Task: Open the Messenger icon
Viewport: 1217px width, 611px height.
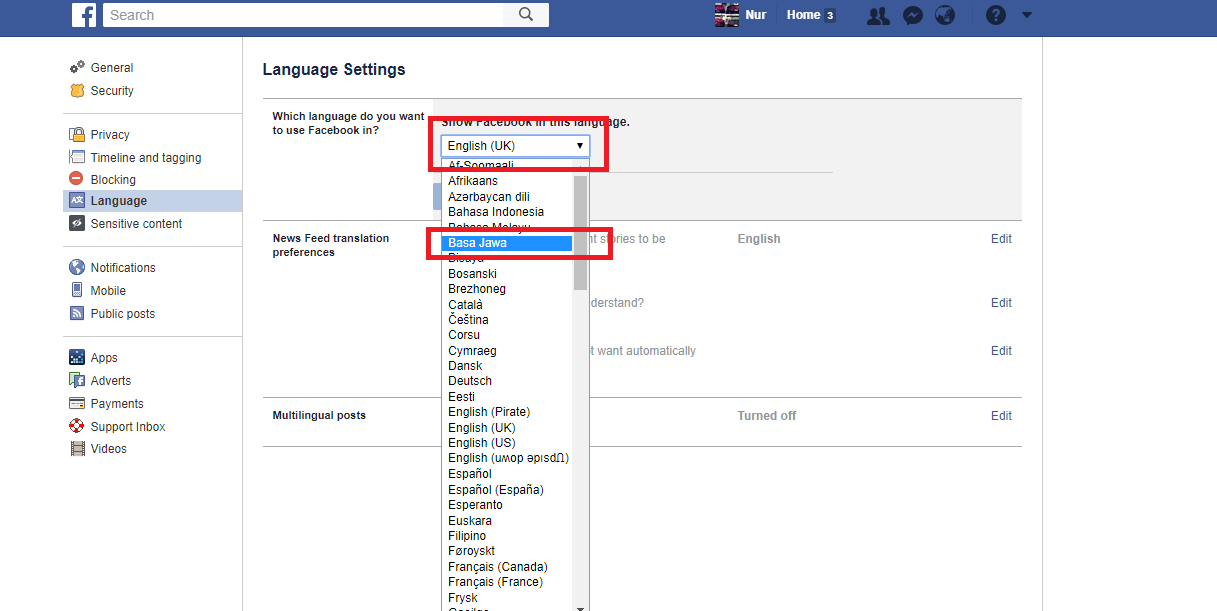Action: (x=912, y=15)
